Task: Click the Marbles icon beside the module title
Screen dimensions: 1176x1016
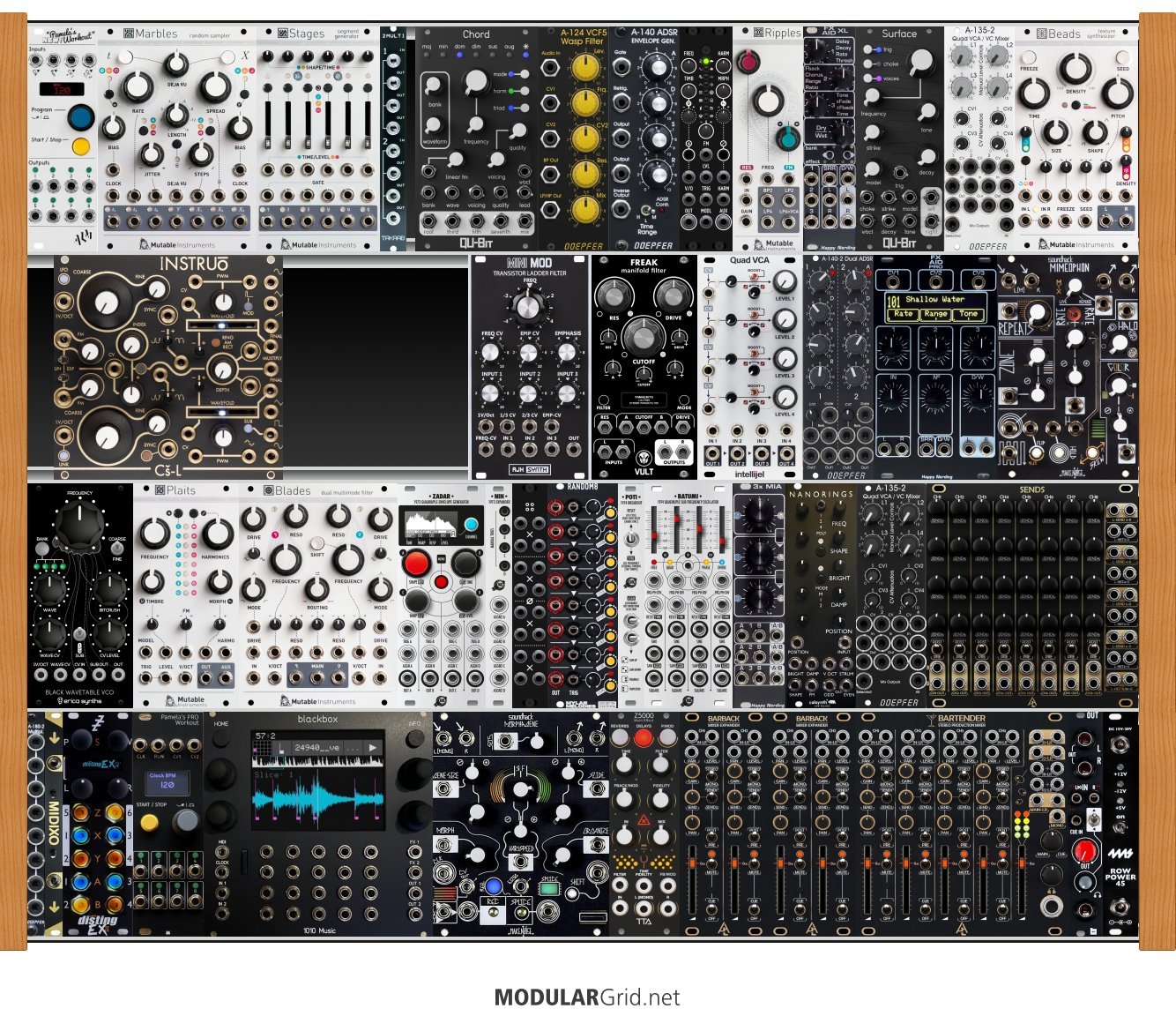Action: (129, 34)
